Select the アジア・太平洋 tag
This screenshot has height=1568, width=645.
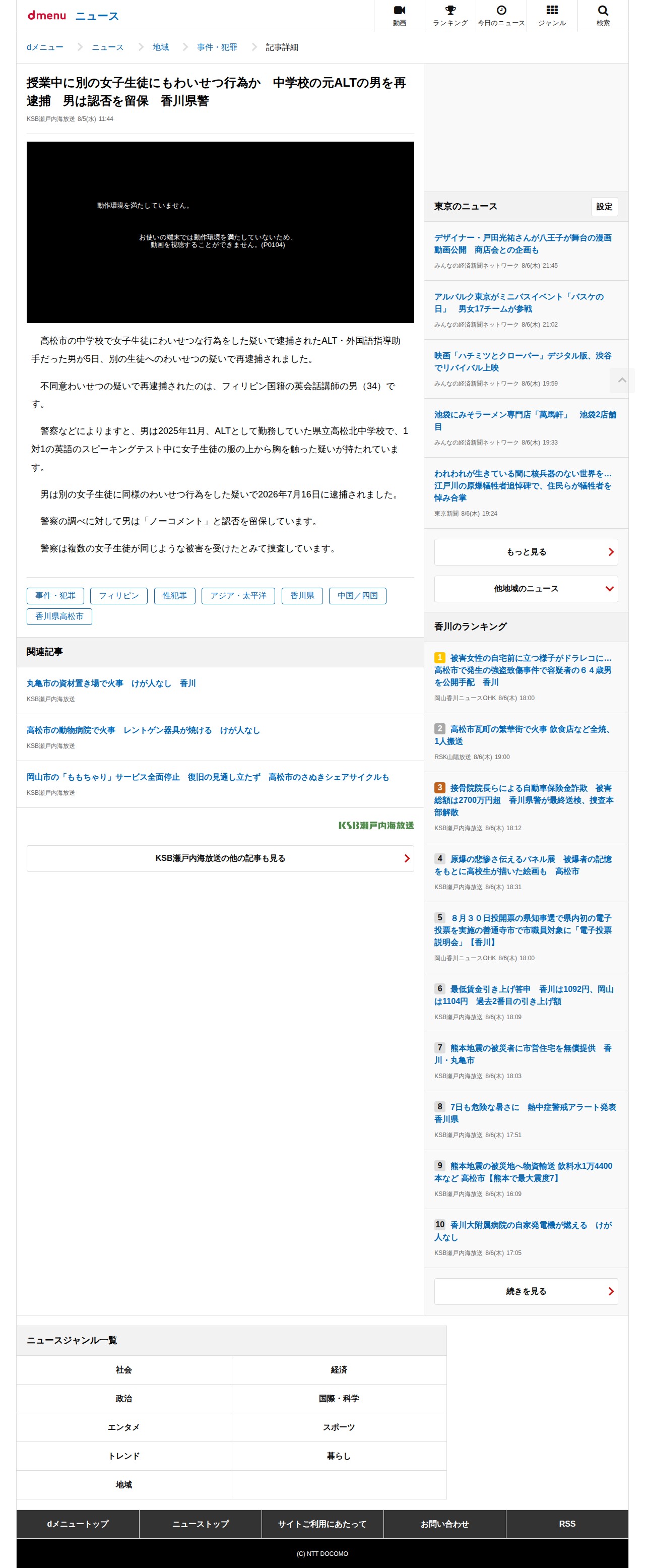pyautogui.click(x=238, y=595)
